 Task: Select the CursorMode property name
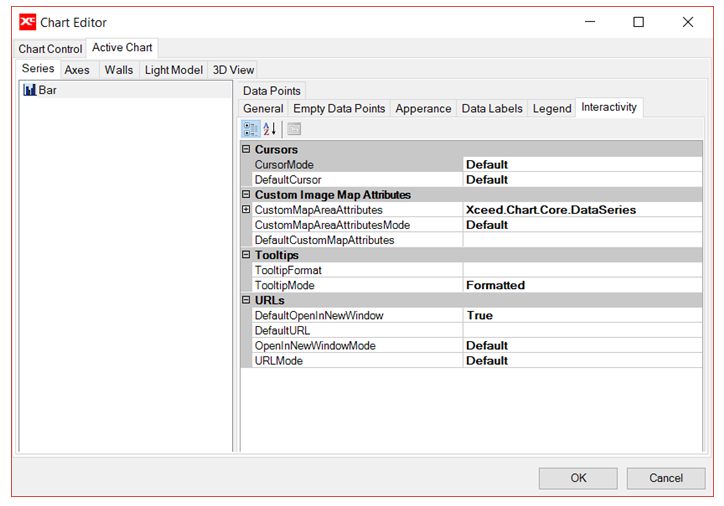coord(357,164)
